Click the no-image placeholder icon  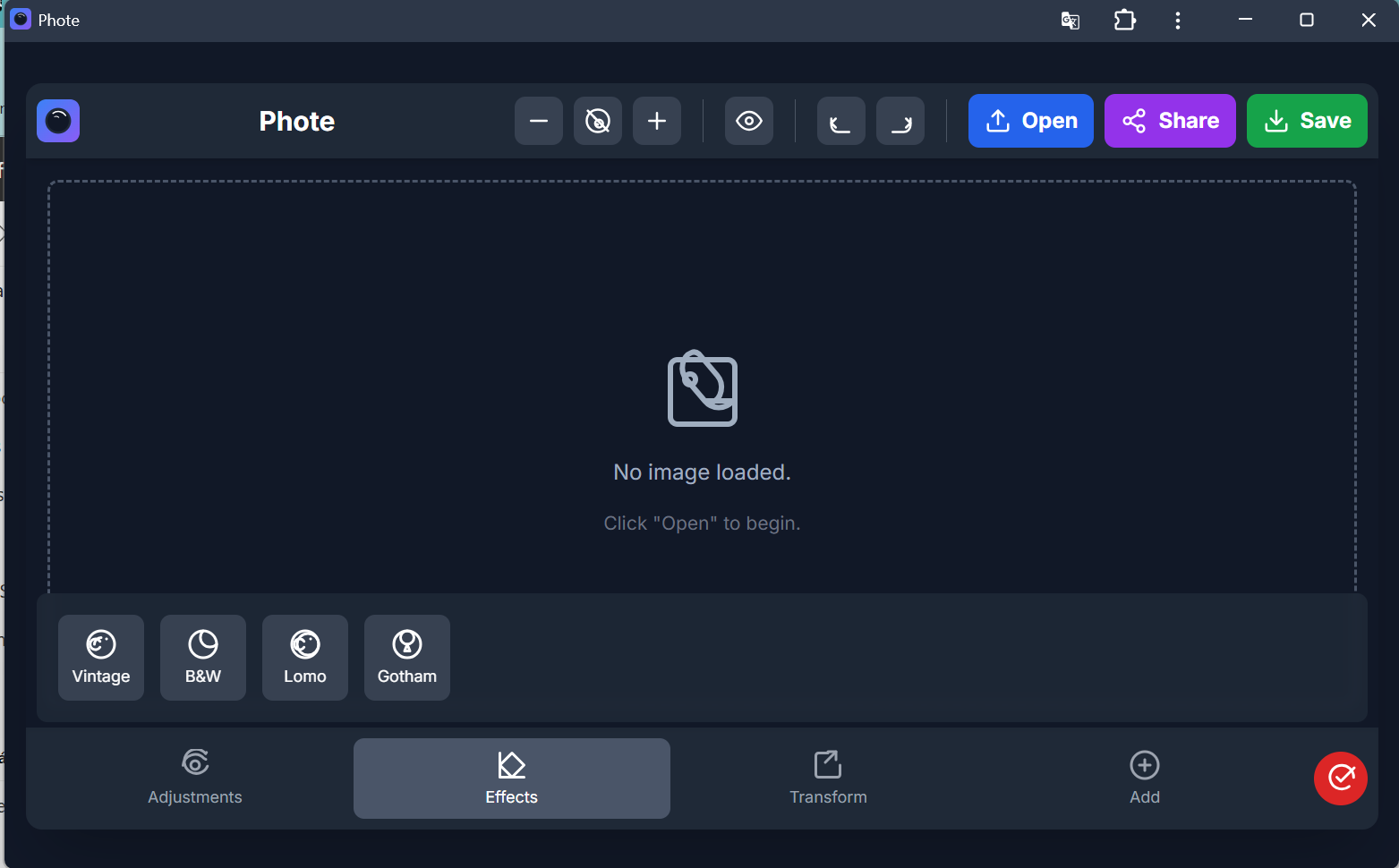(703, 388)
